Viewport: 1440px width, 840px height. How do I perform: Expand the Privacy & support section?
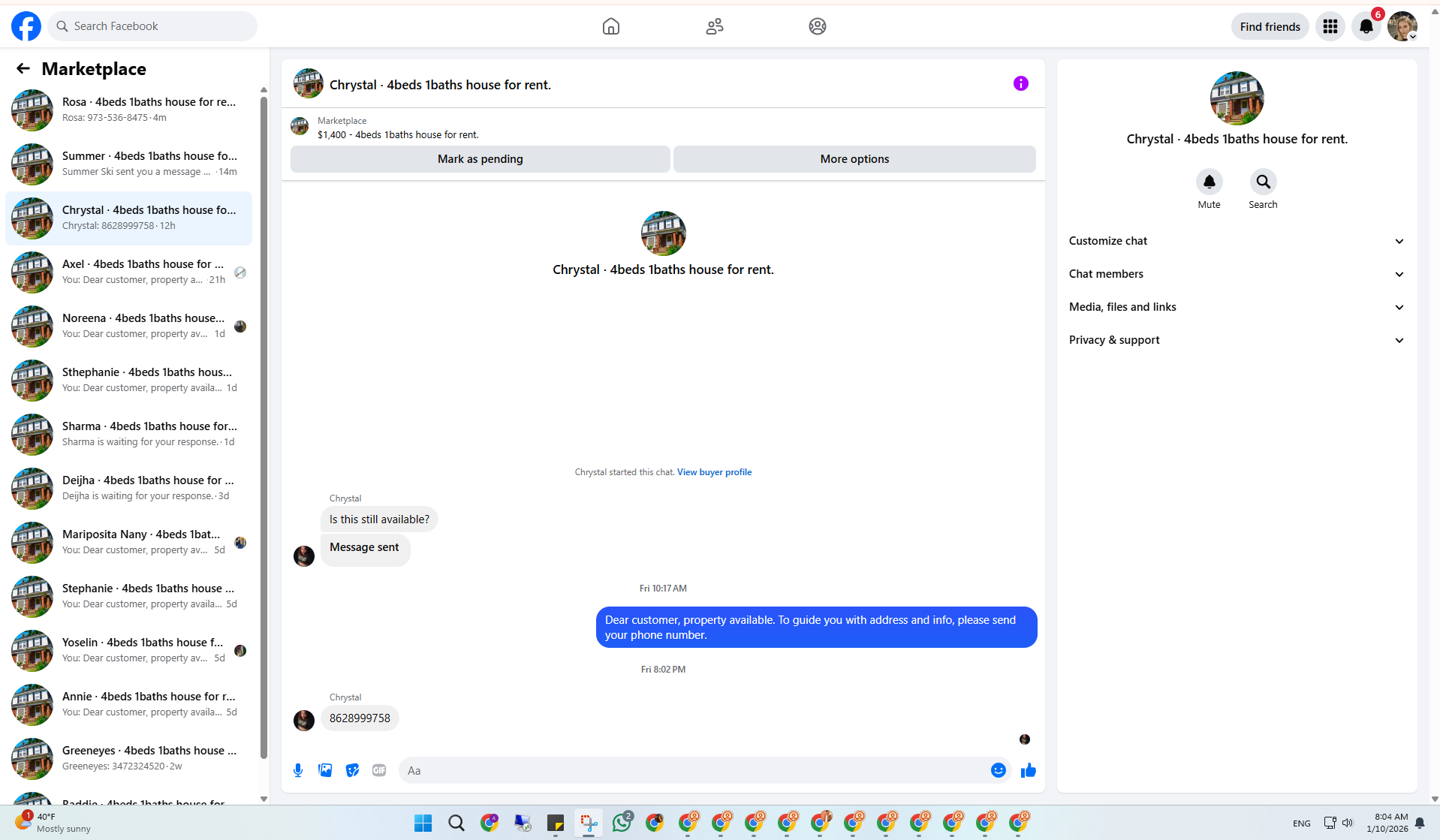click(x=1237, y=340)
